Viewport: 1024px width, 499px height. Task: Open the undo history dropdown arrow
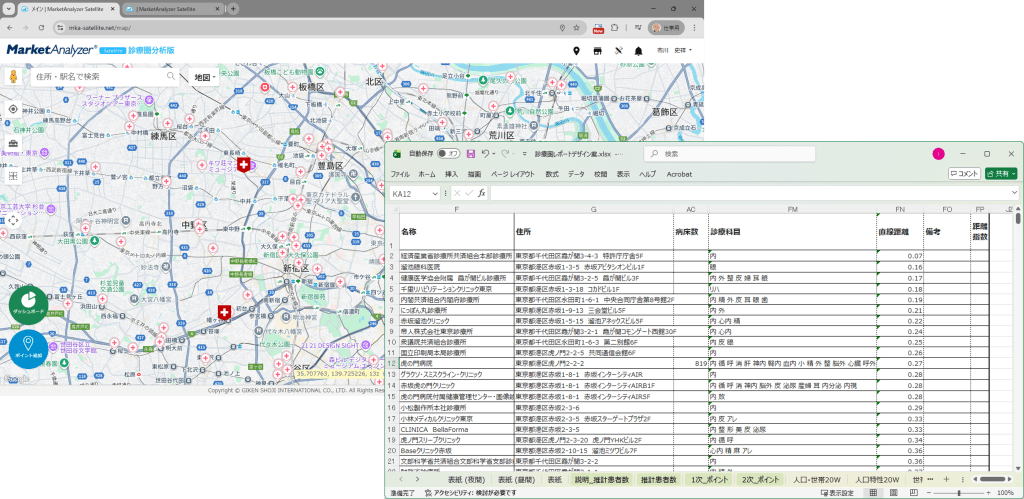pyautogui.click(x=494, y=153)
